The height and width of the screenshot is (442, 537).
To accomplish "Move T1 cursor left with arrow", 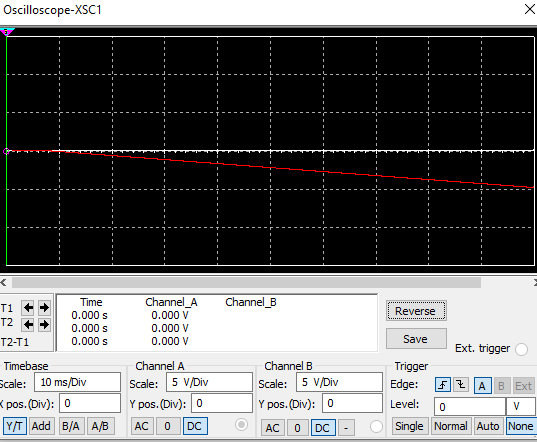I will pos(28,308).
